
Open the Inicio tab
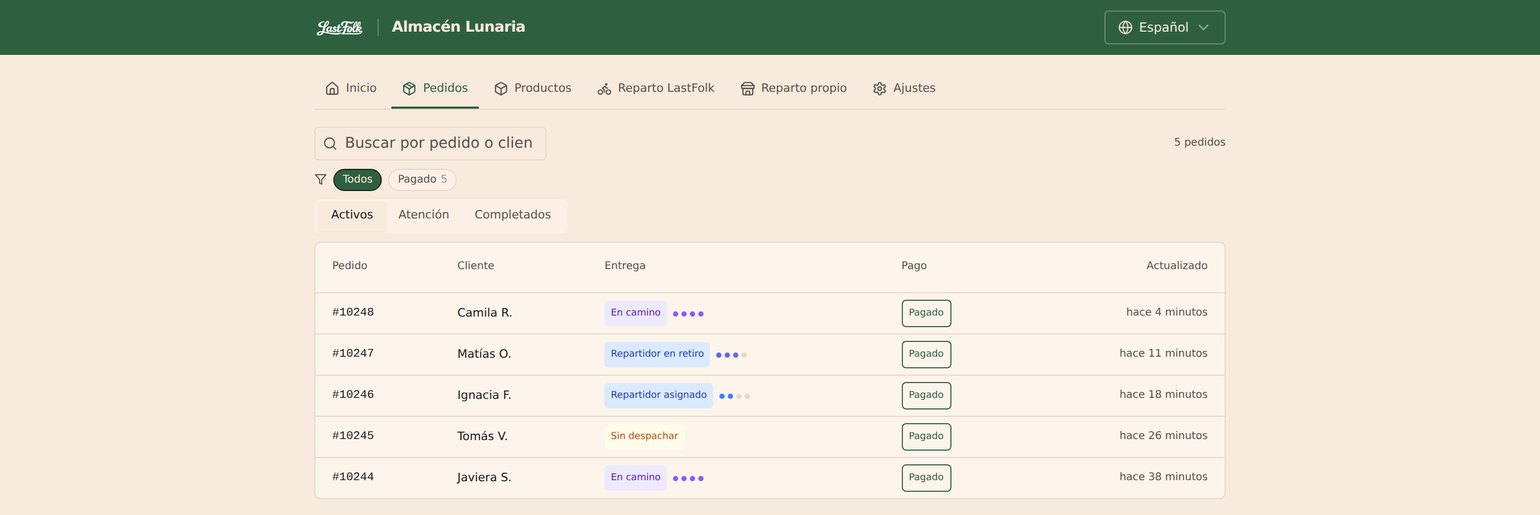click(351, 88)
